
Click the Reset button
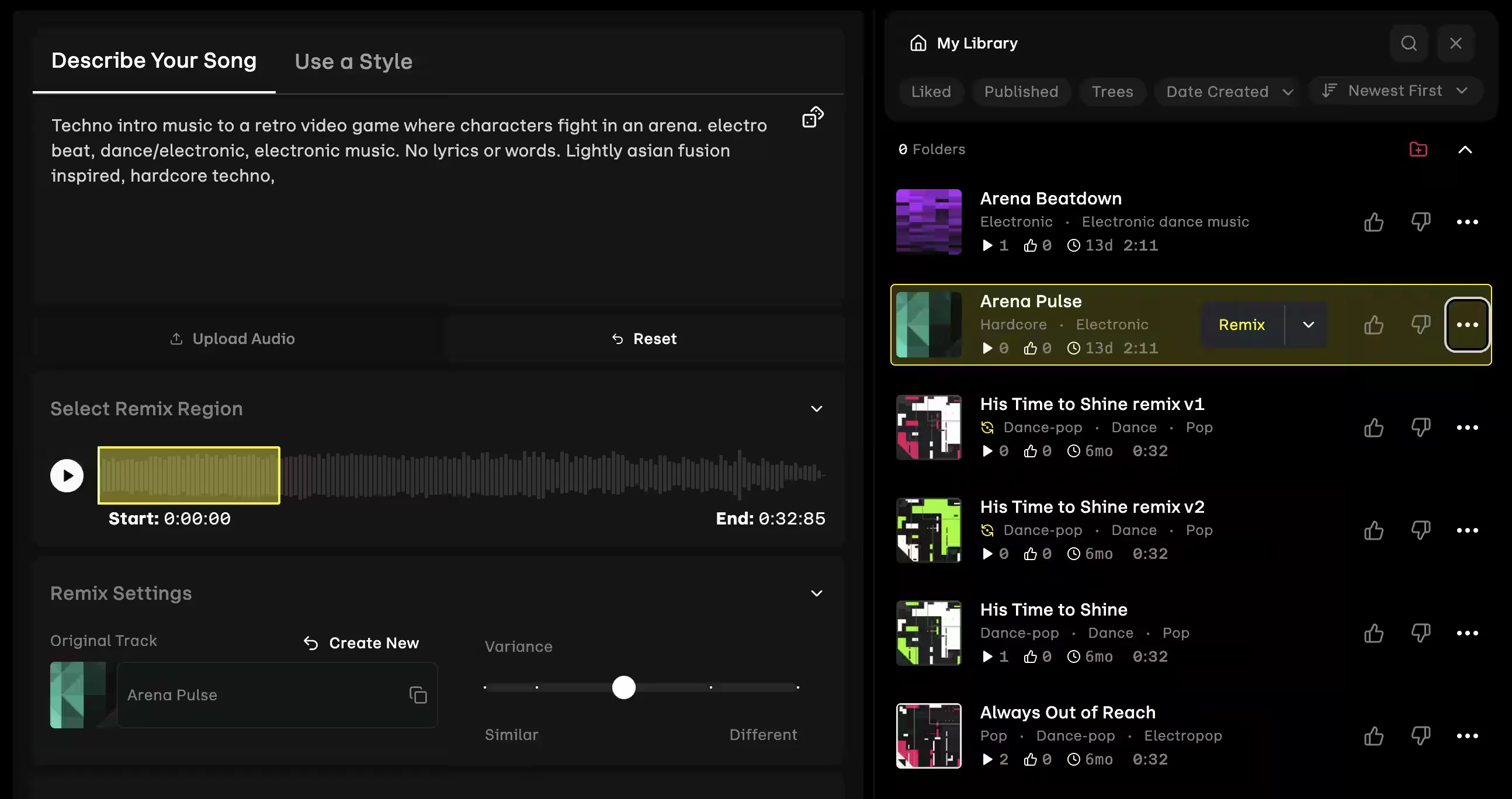click(x=644, y=339)
